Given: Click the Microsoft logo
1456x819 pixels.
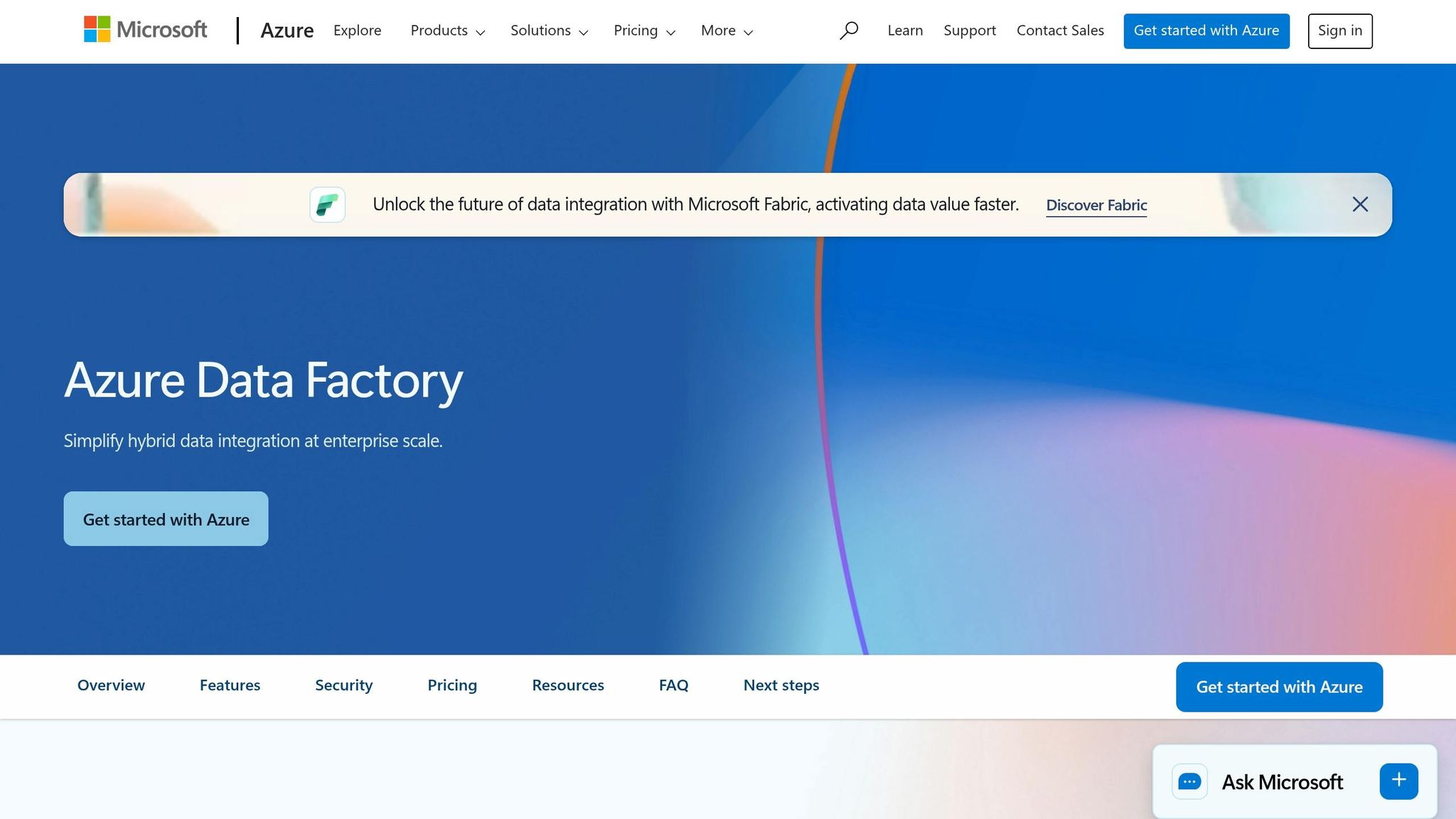Looking at the screenshot, I should 146,30.
